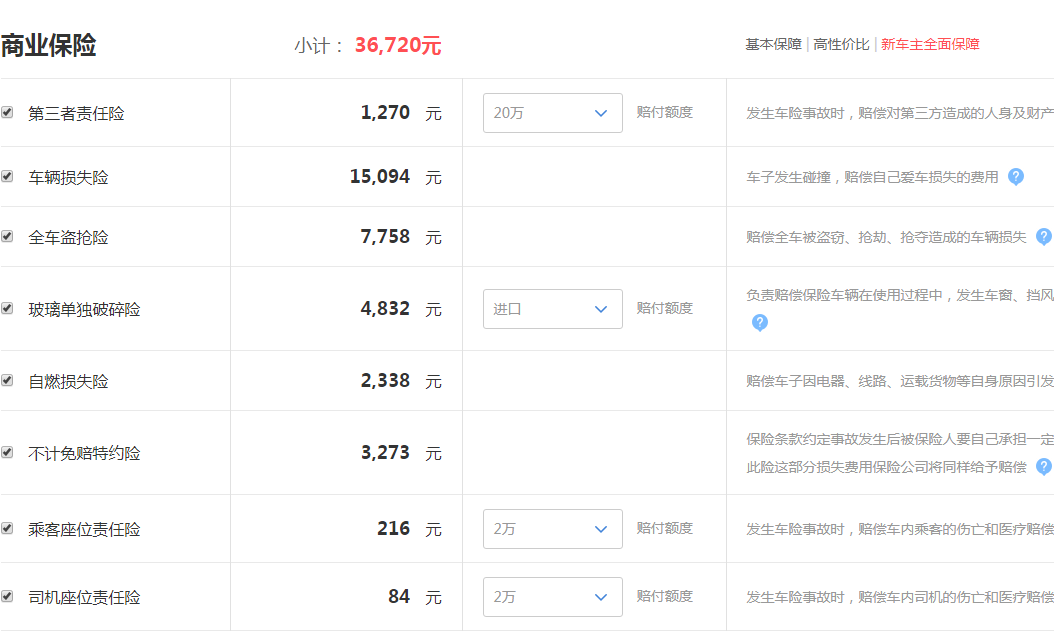Viewport: 1054px width, 631px height.
Task: Open the 20万 coverage dropdown for 第三者责任险
Action: click(553, 113)
